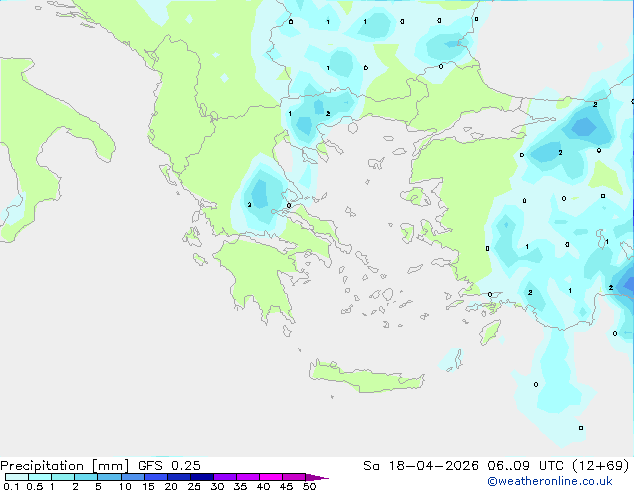Click the legend value "0.1"
Screen dimensions: 634x490
pyautogui.click(x=11, y=486)
